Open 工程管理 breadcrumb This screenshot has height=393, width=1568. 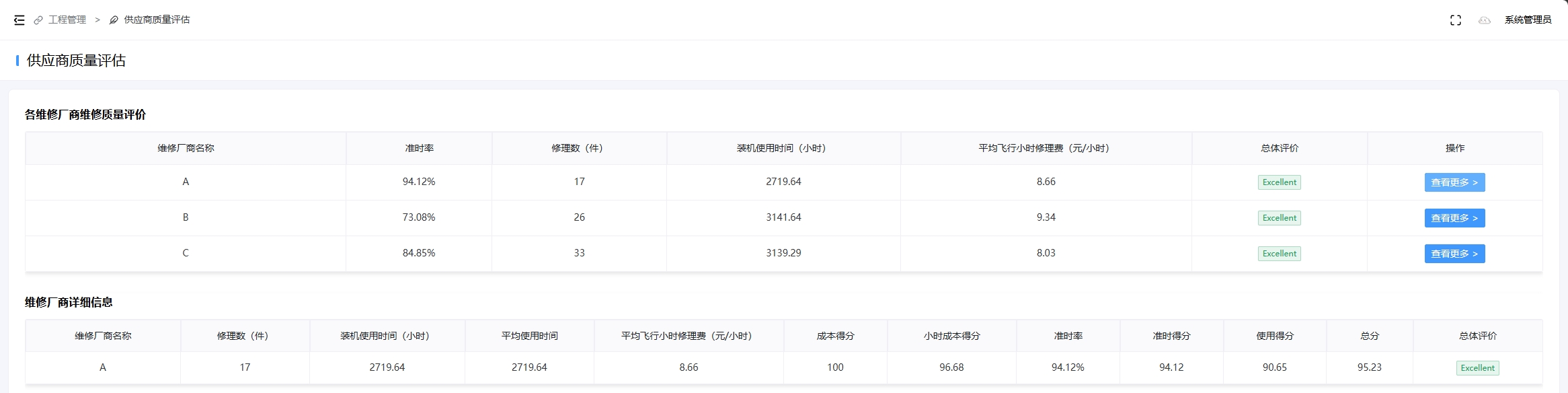click(67, 20)
